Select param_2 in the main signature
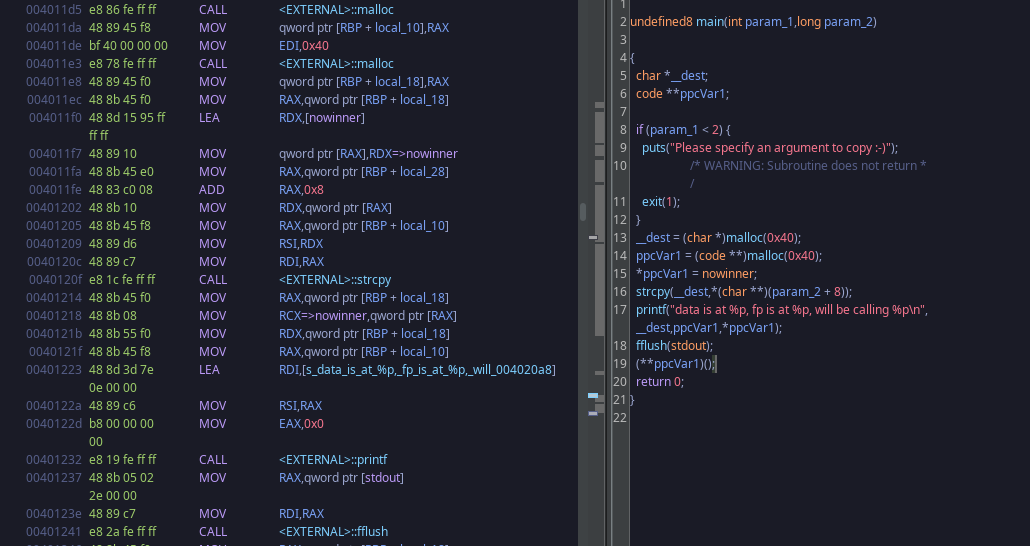Viewport: 1030px width, 546px height. coord(848,22)
